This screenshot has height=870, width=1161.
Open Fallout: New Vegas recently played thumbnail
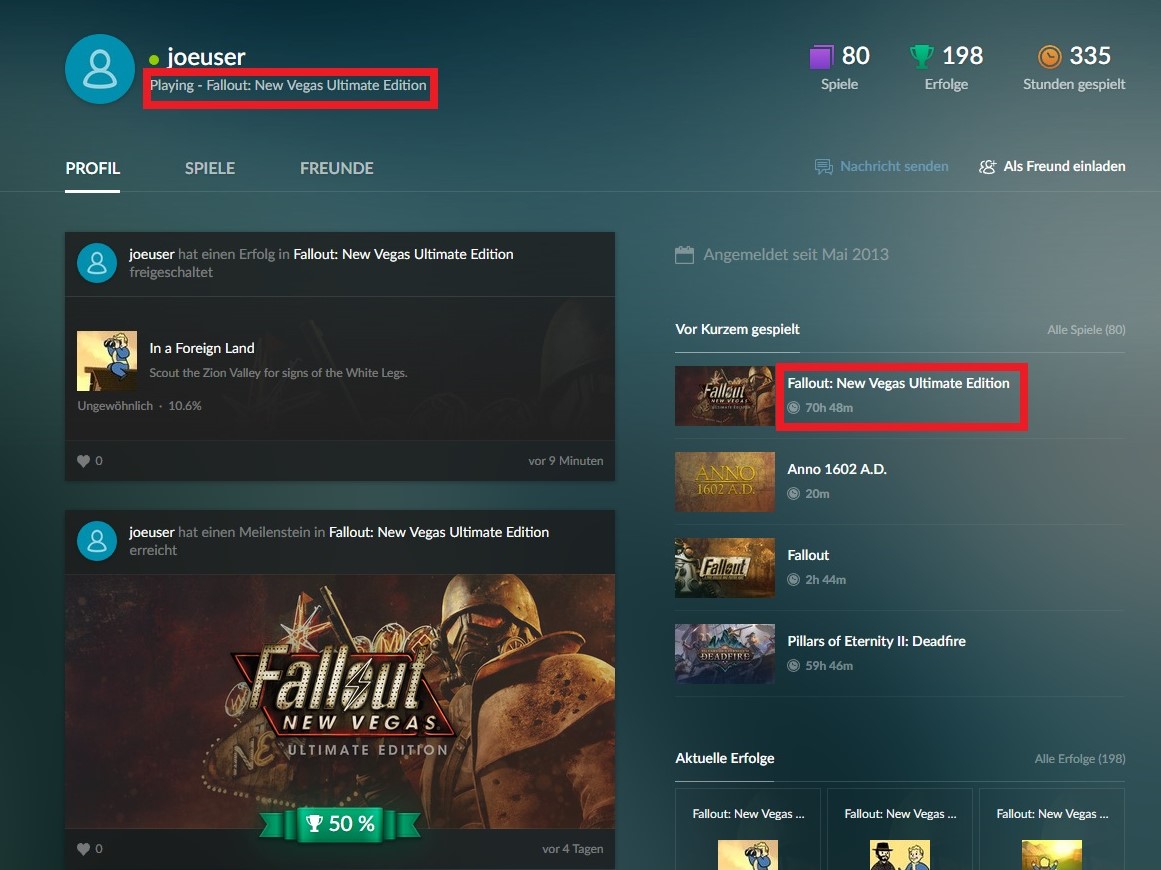[x=725, y=395]
